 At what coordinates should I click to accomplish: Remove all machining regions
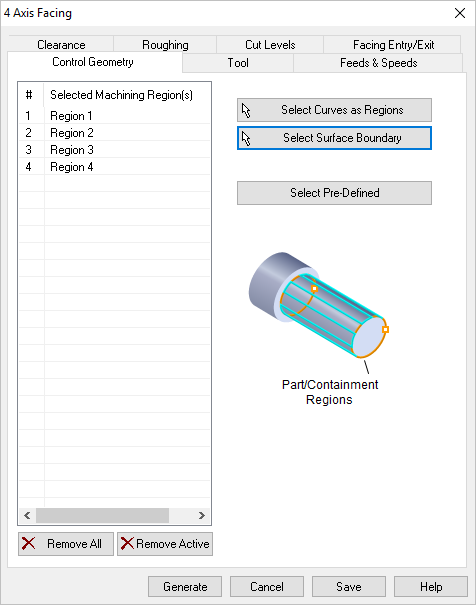(x=66, y=544)
